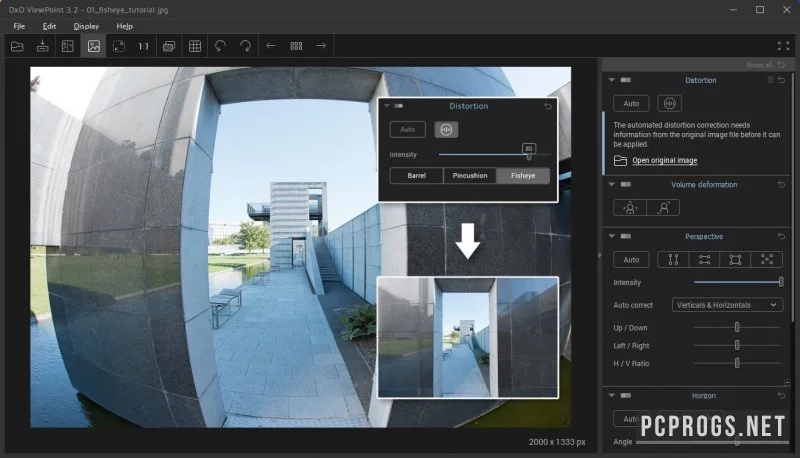
Task: Collapse the right palette panel arrow
Action: [599, 255]
